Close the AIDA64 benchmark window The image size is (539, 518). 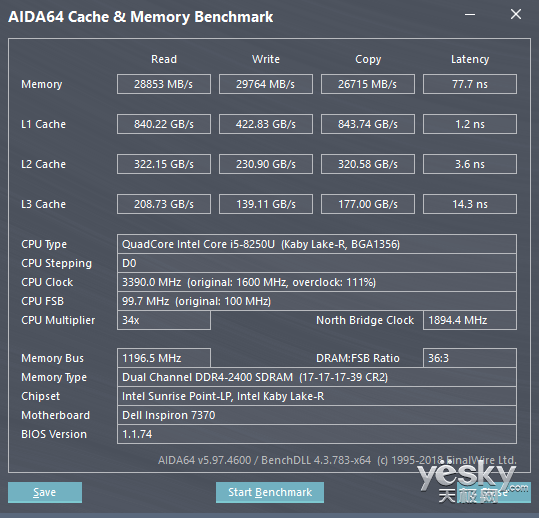516,14
